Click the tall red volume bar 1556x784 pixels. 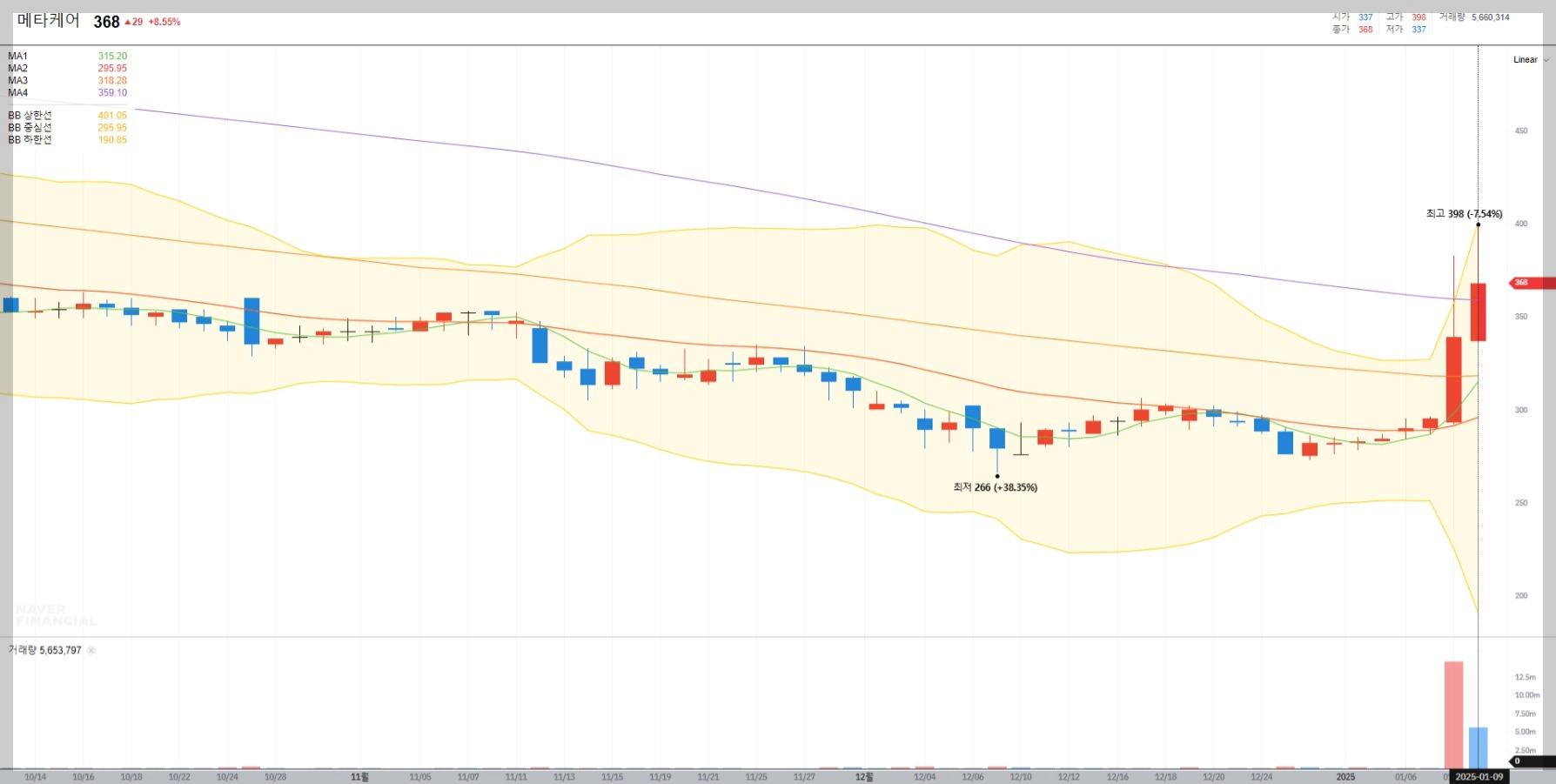click(x=1453, y=715)
